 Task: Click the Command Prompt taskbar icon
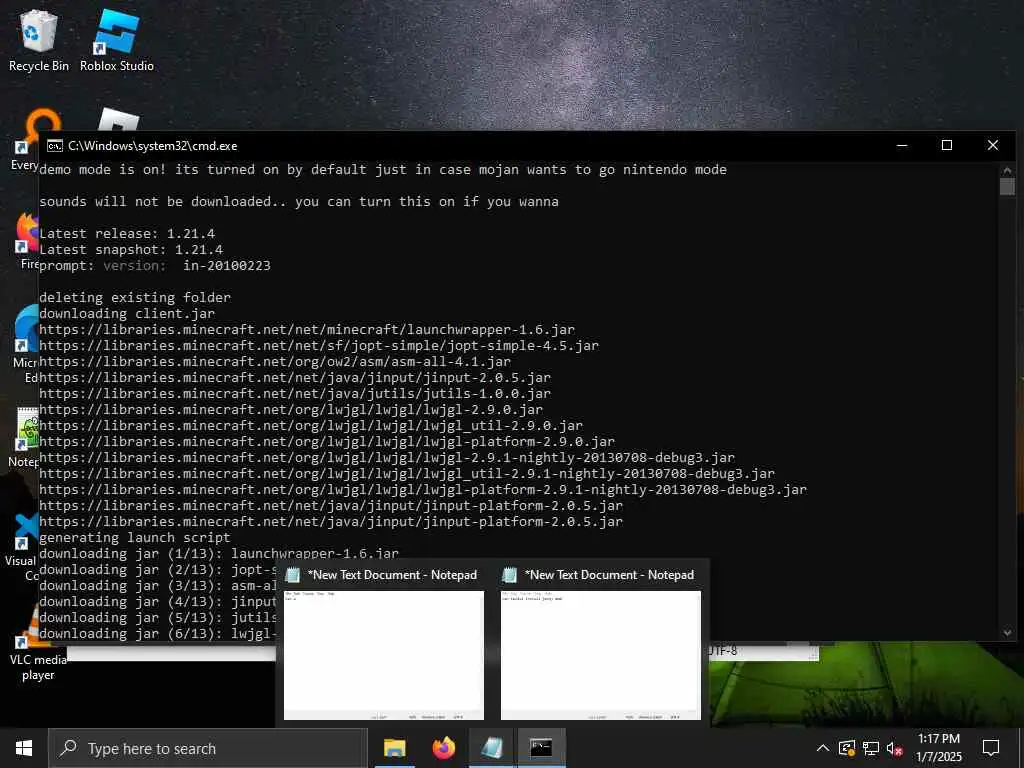point(541,748)
